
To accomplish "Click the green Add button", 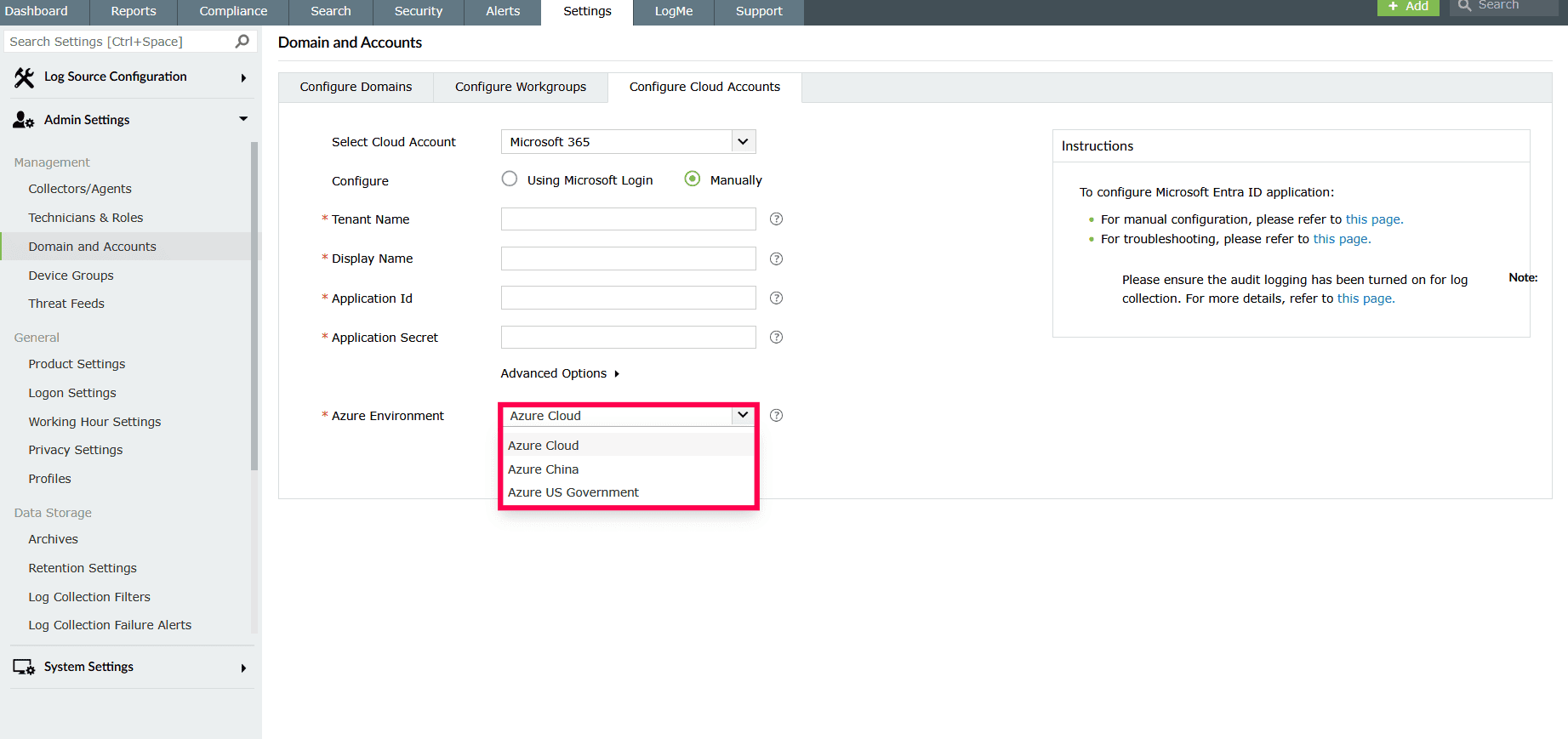I will [x=1408, y=7].
